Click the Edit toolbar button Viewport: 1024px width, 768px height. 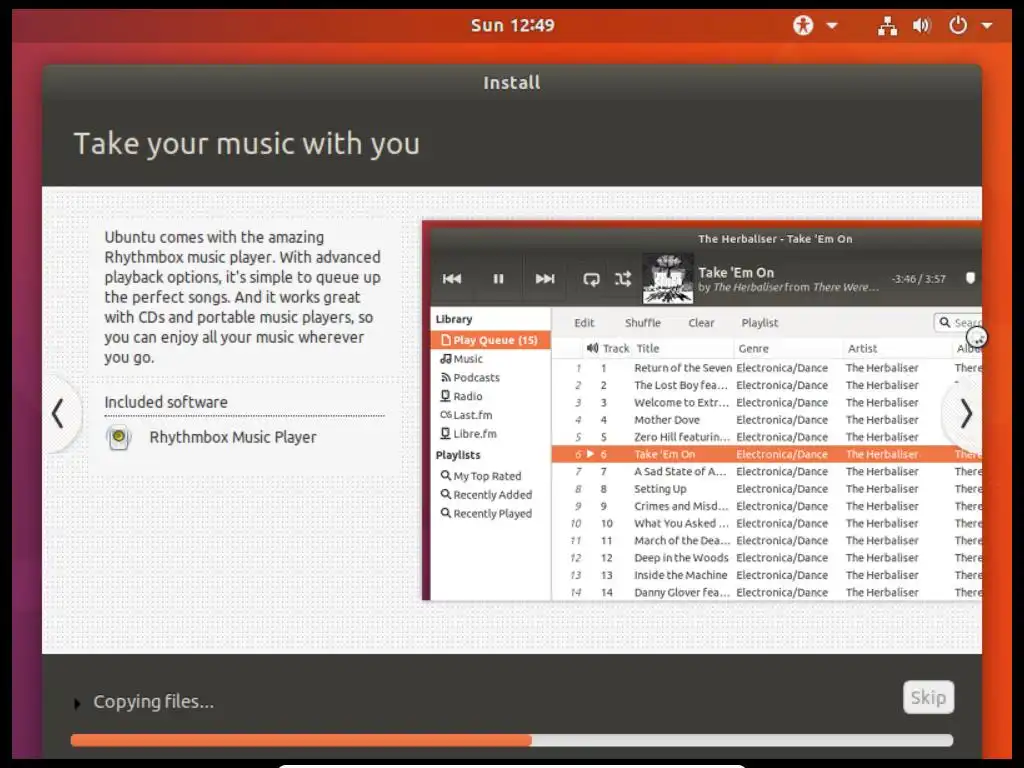pos(584,323)
